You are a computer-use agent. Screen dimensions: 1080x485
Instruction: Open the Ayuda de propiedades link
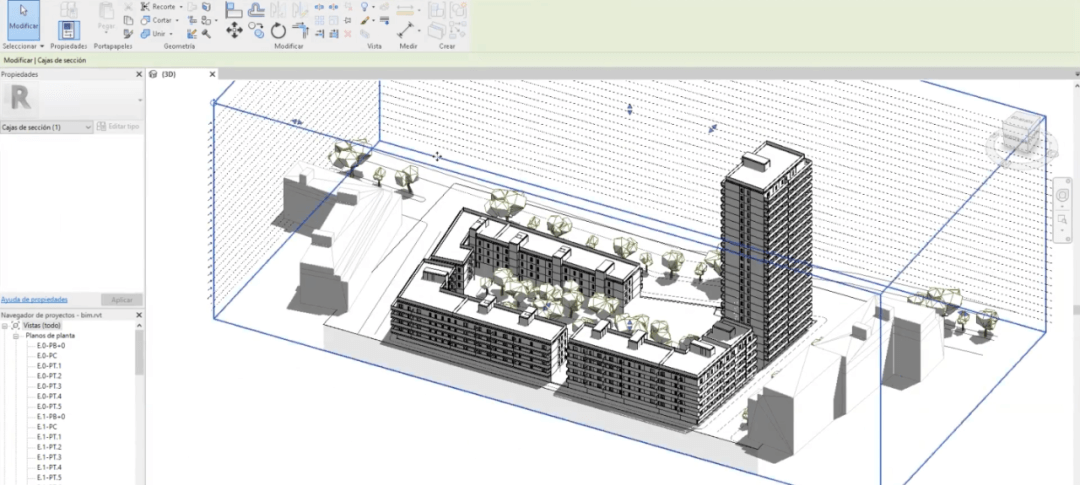(x=34, y=299)
